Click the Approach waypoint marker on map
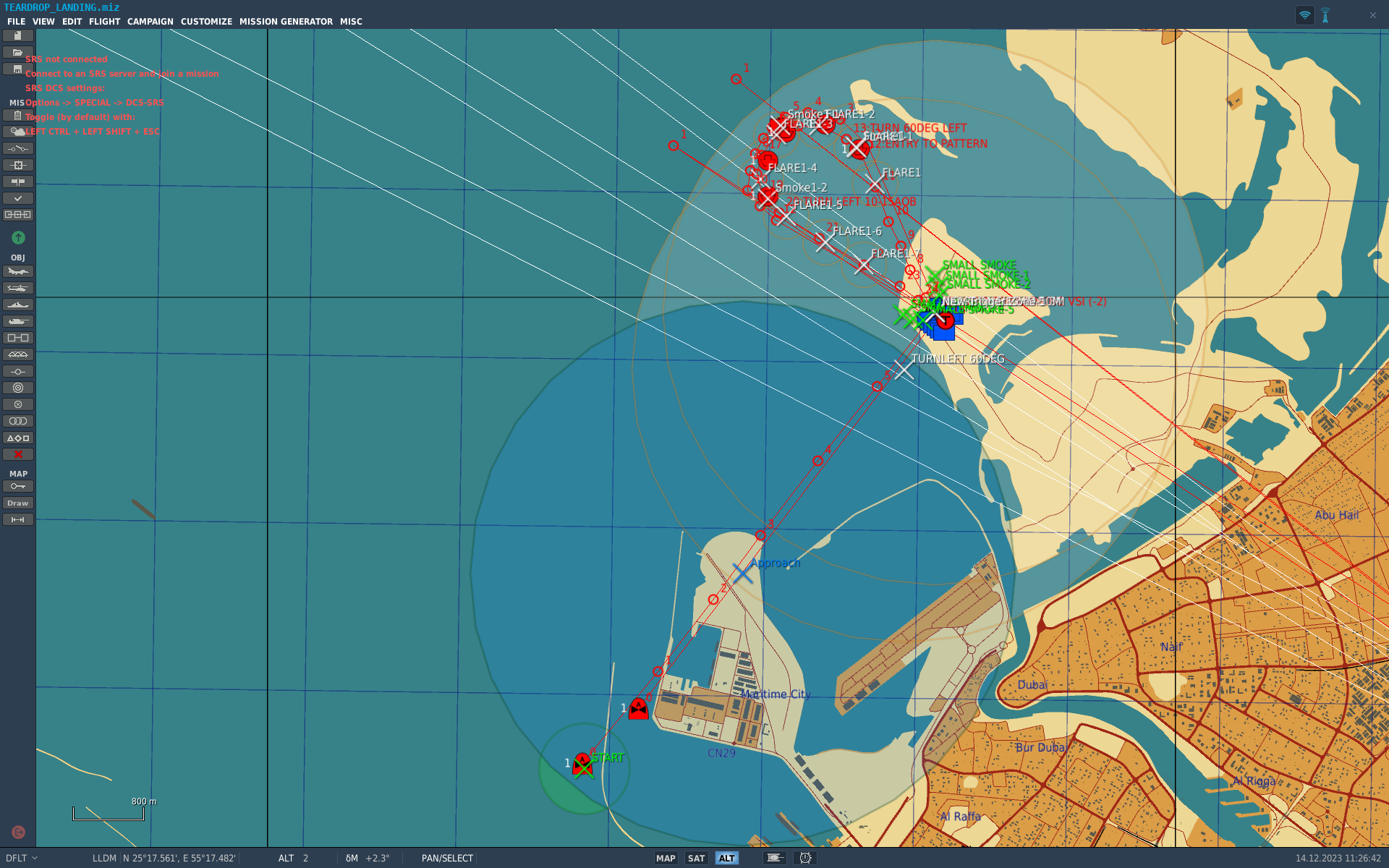 pos(742,574)
